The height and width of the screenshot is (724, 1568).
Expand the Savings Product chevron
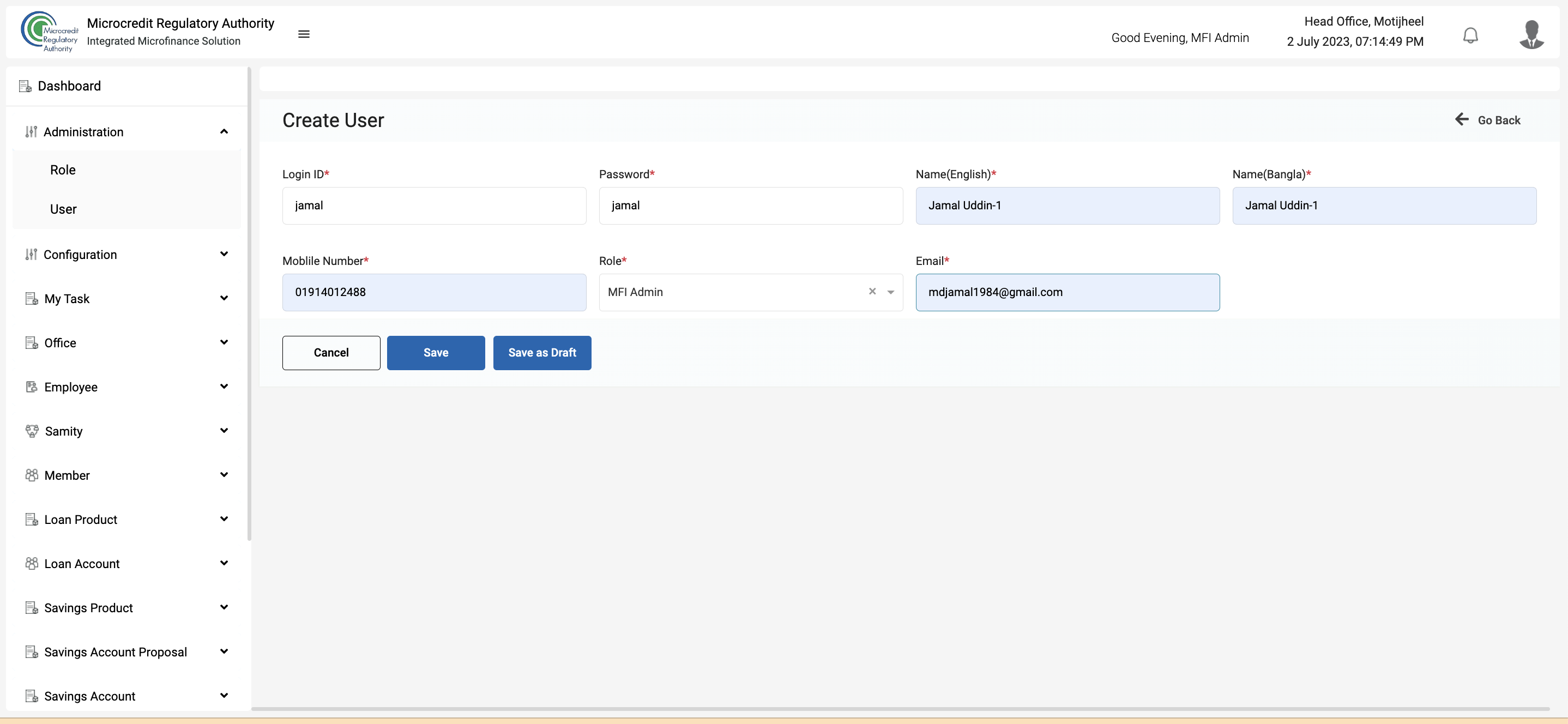pos(224,607)
